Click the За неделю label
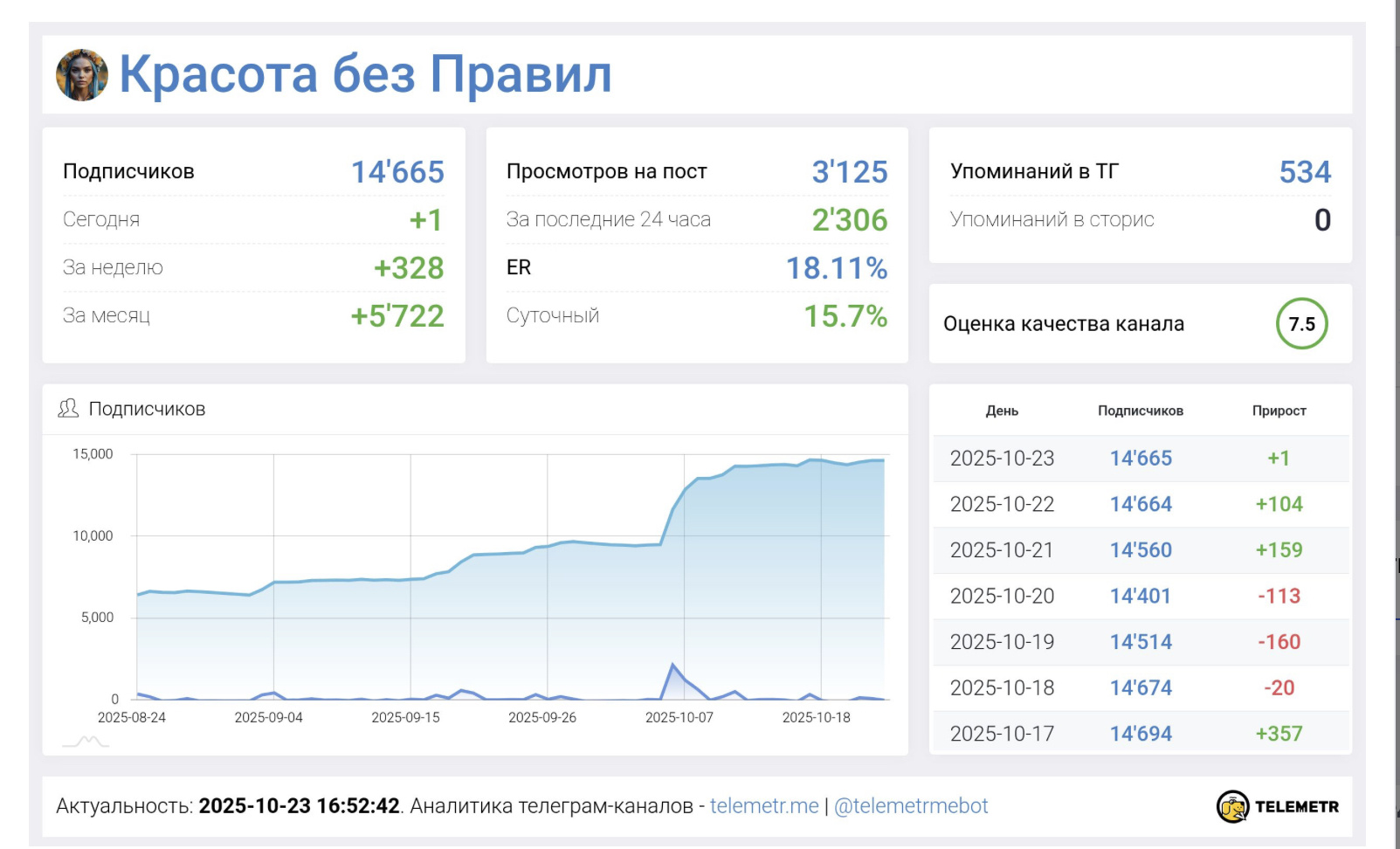1400x849 pixels. [x=113, y=267]
